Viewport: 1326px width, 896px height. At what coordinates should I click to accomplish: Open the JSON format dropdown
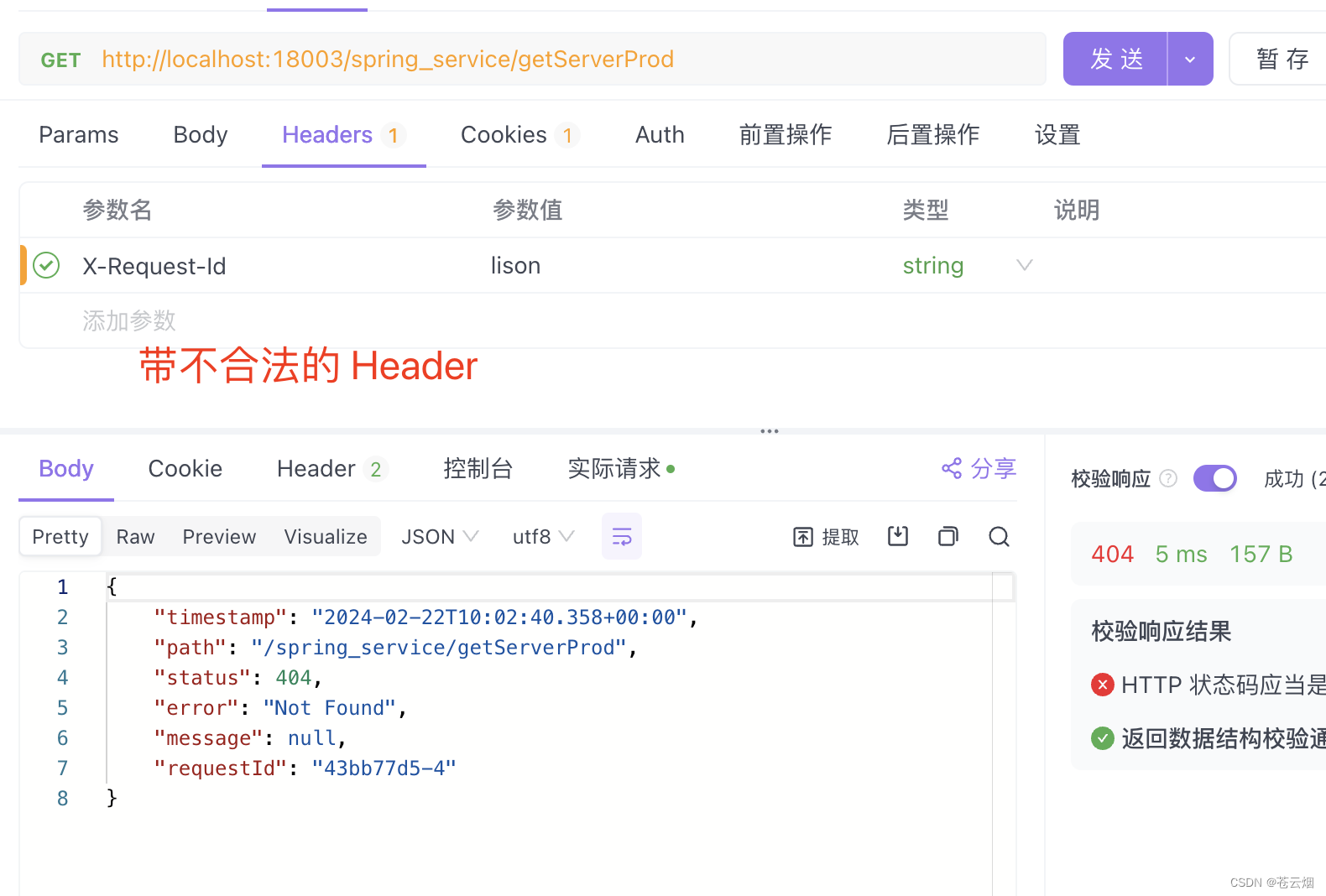tap(440, 536)
